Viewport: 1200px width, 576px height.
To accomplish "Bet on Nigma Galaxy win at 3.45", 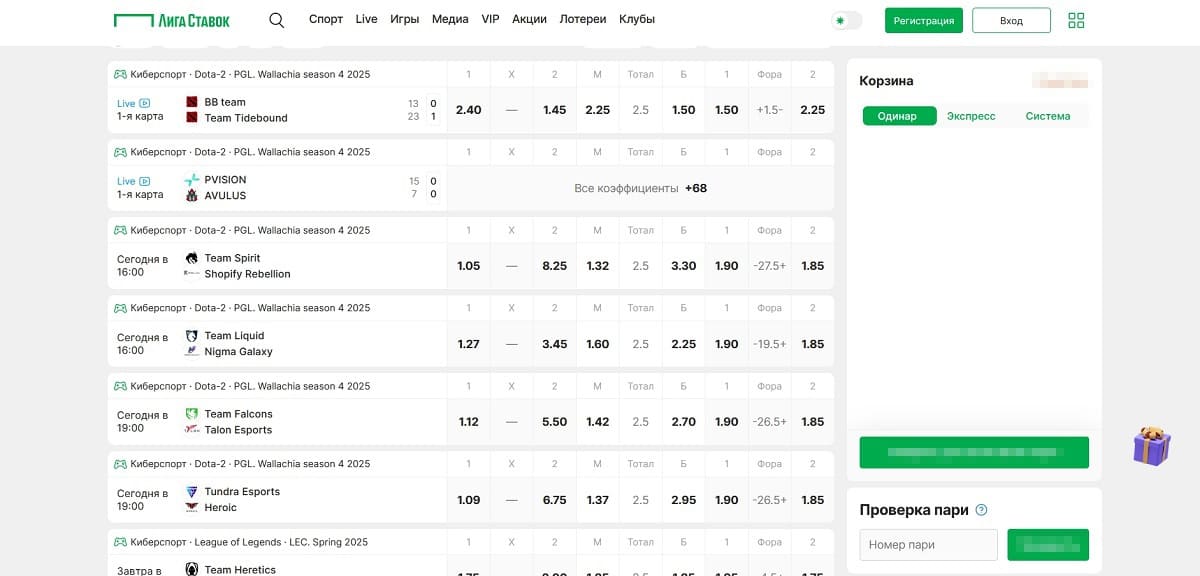I will [x=554, y=344].
